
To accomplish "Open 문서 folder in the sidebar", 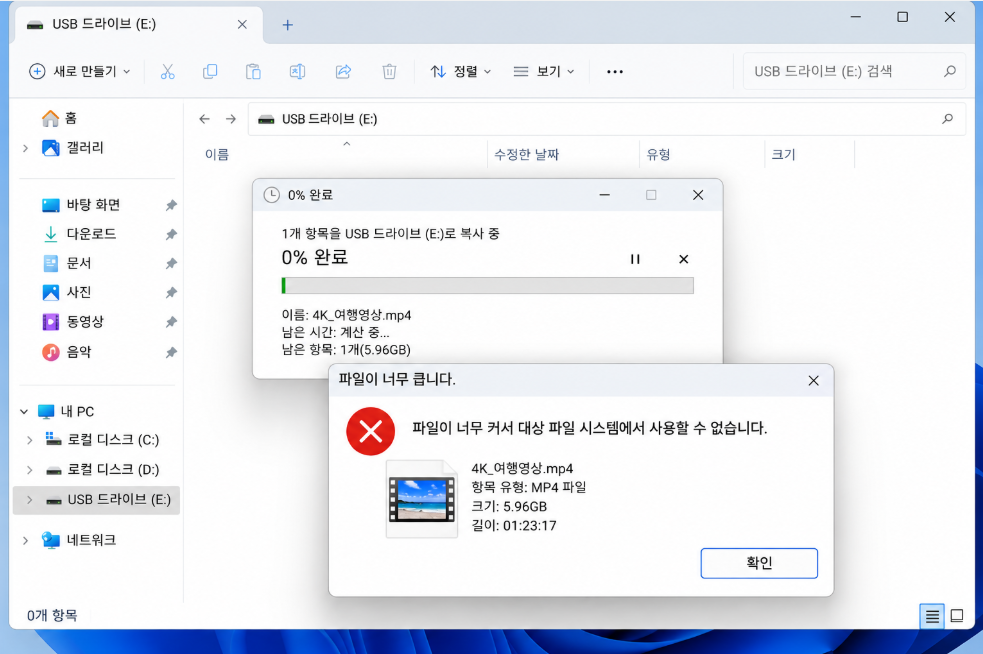I will 66,263.
